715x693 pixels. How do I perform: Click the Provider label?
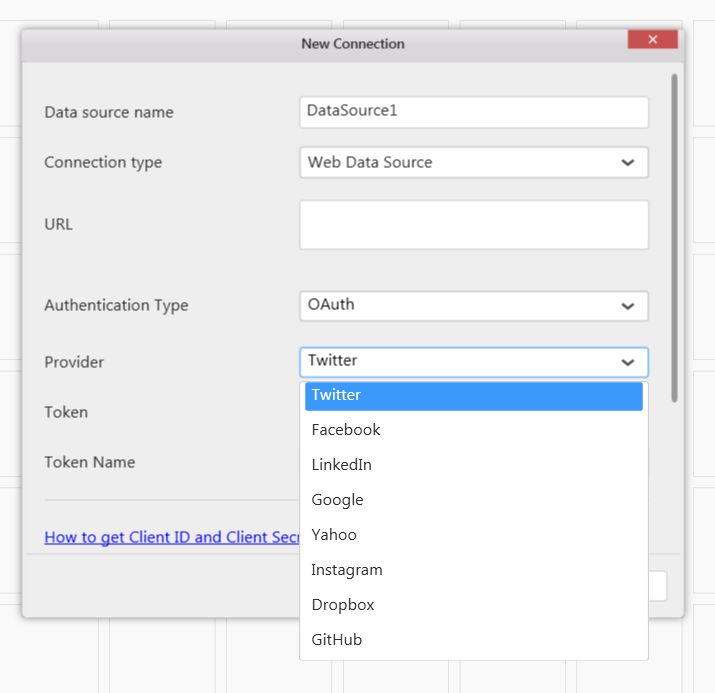(x=74, y=362)
